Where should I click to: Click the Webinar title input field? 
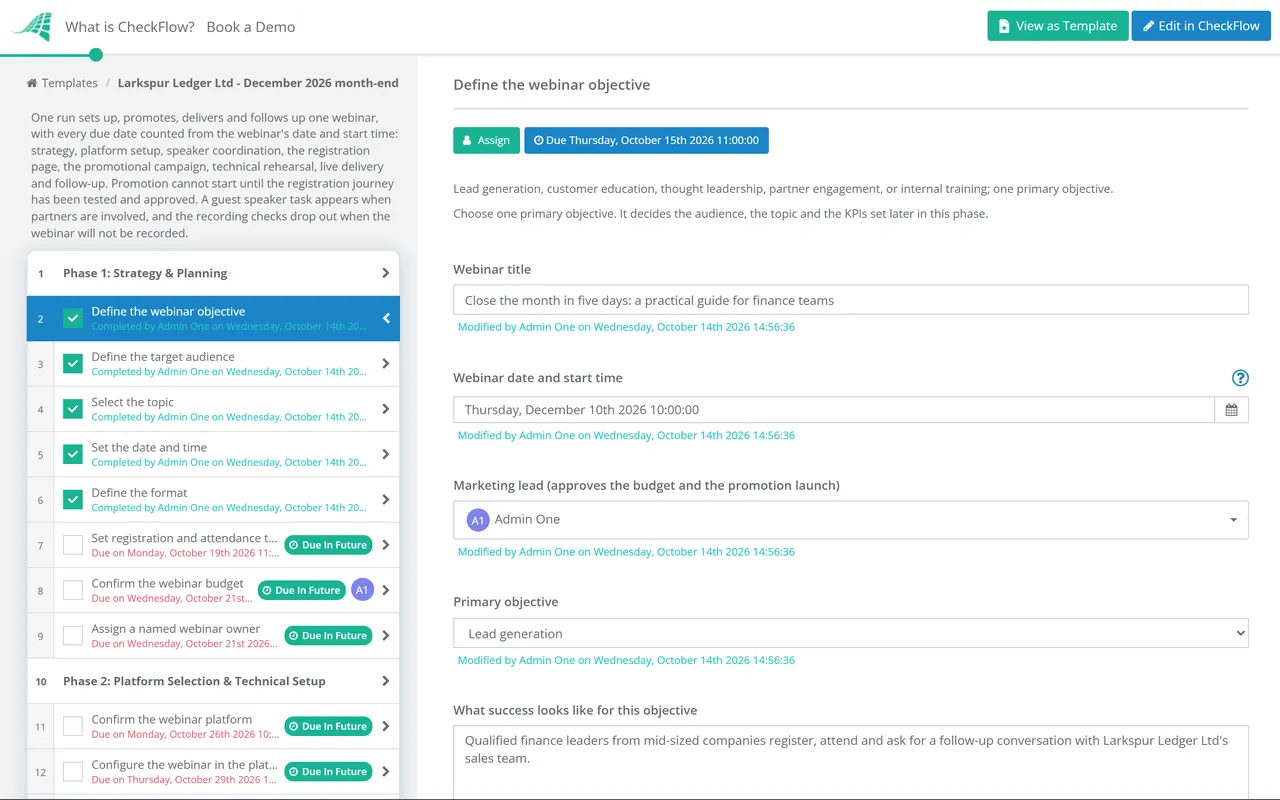851,300
